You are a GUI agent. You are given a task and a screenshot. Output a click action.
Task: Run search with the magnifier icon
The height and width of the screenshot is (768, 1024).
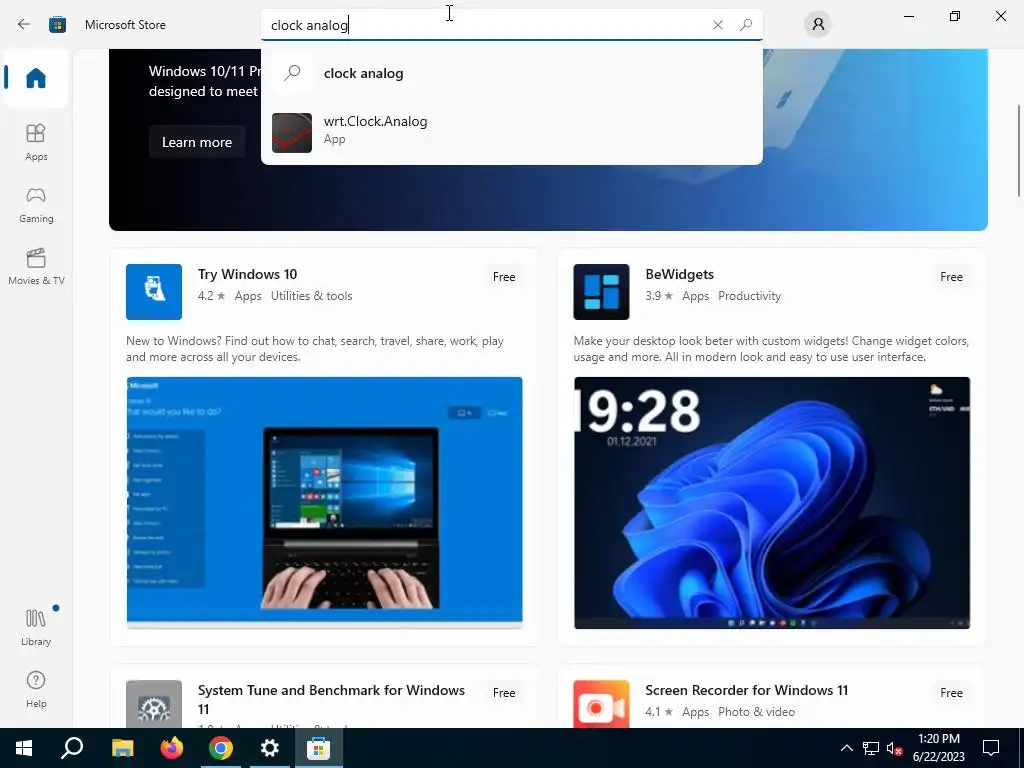pos(746,25)
